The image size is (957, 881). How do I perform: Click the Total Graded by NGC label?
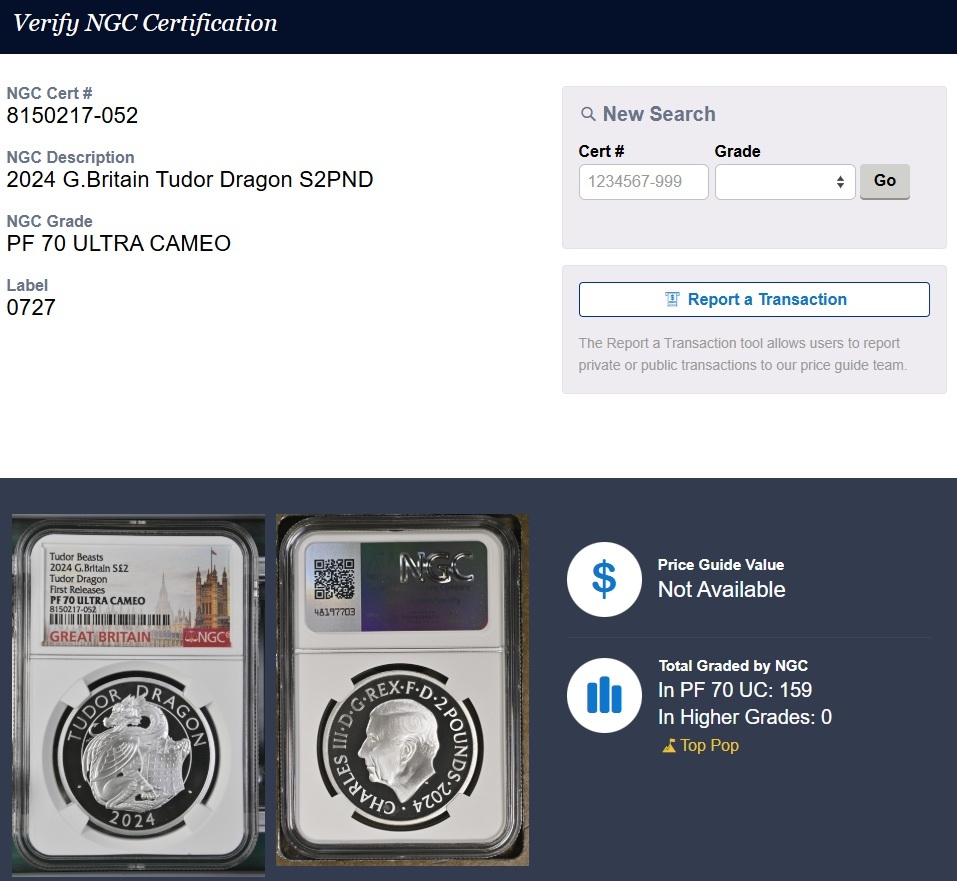[x=733, y=665]
